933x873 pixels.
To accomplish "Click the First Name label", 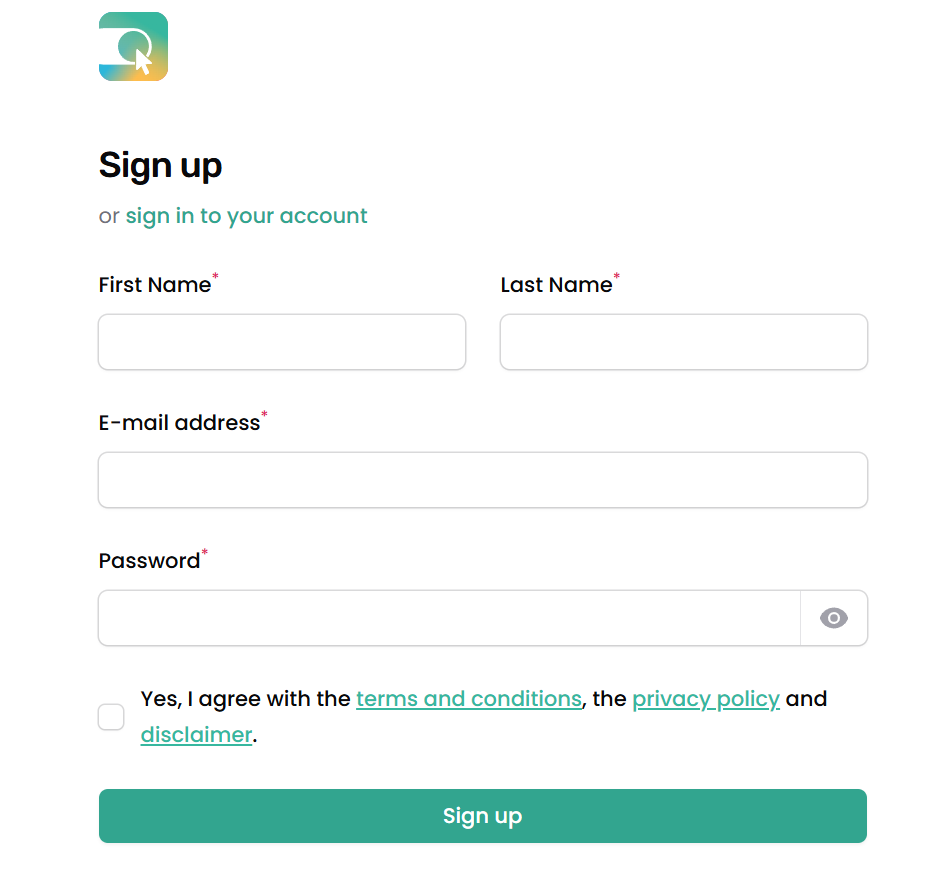I will [155, 285].
